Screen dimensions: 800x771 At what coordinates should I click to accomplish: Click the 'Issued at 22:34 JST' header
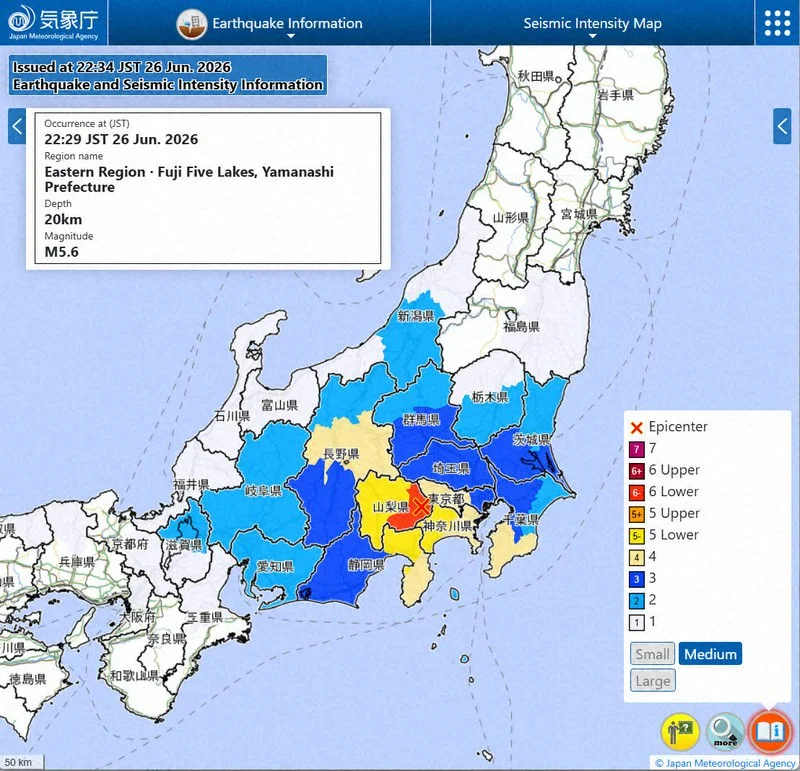[121, 67]
